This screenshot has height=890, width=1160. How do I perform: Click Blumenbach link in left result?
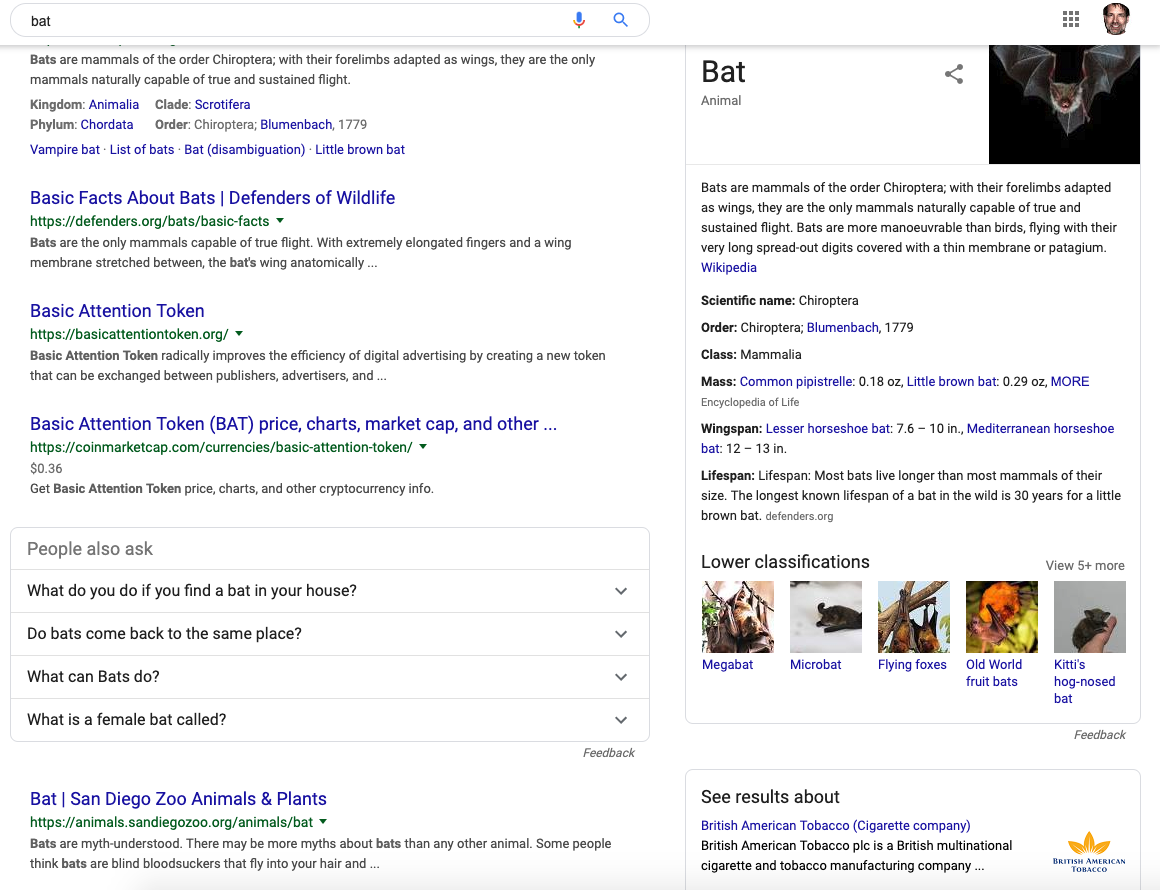(296, 124)
